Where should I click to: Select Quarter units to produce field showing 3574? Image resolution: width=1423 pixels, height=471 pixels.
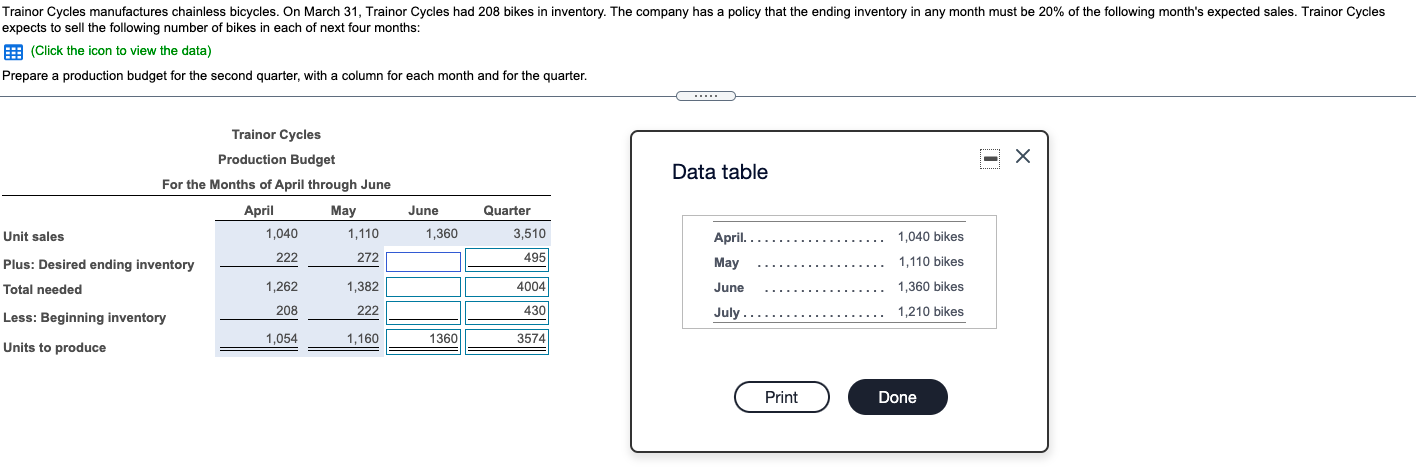point(507,341)
